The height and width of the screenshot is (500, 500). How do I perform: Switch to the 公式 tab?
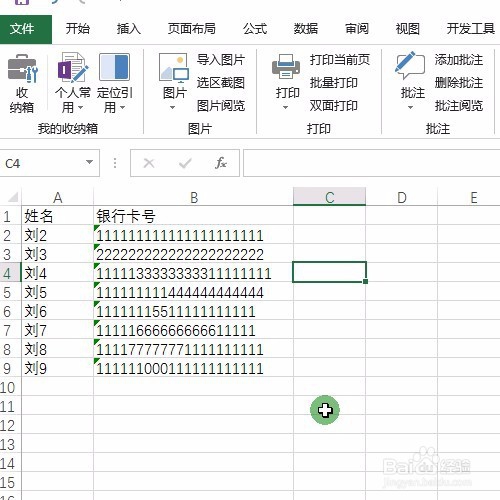click(x=255, y=29)
